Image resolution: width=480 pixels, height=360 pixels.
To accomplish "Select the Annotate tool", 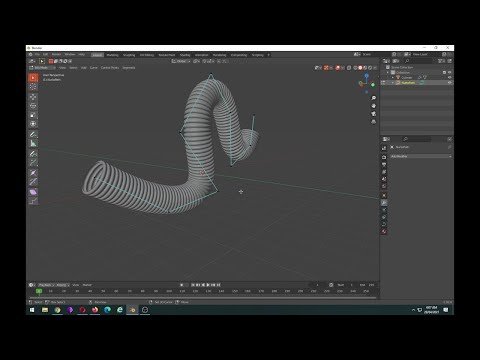I will (x=33, y=134).
